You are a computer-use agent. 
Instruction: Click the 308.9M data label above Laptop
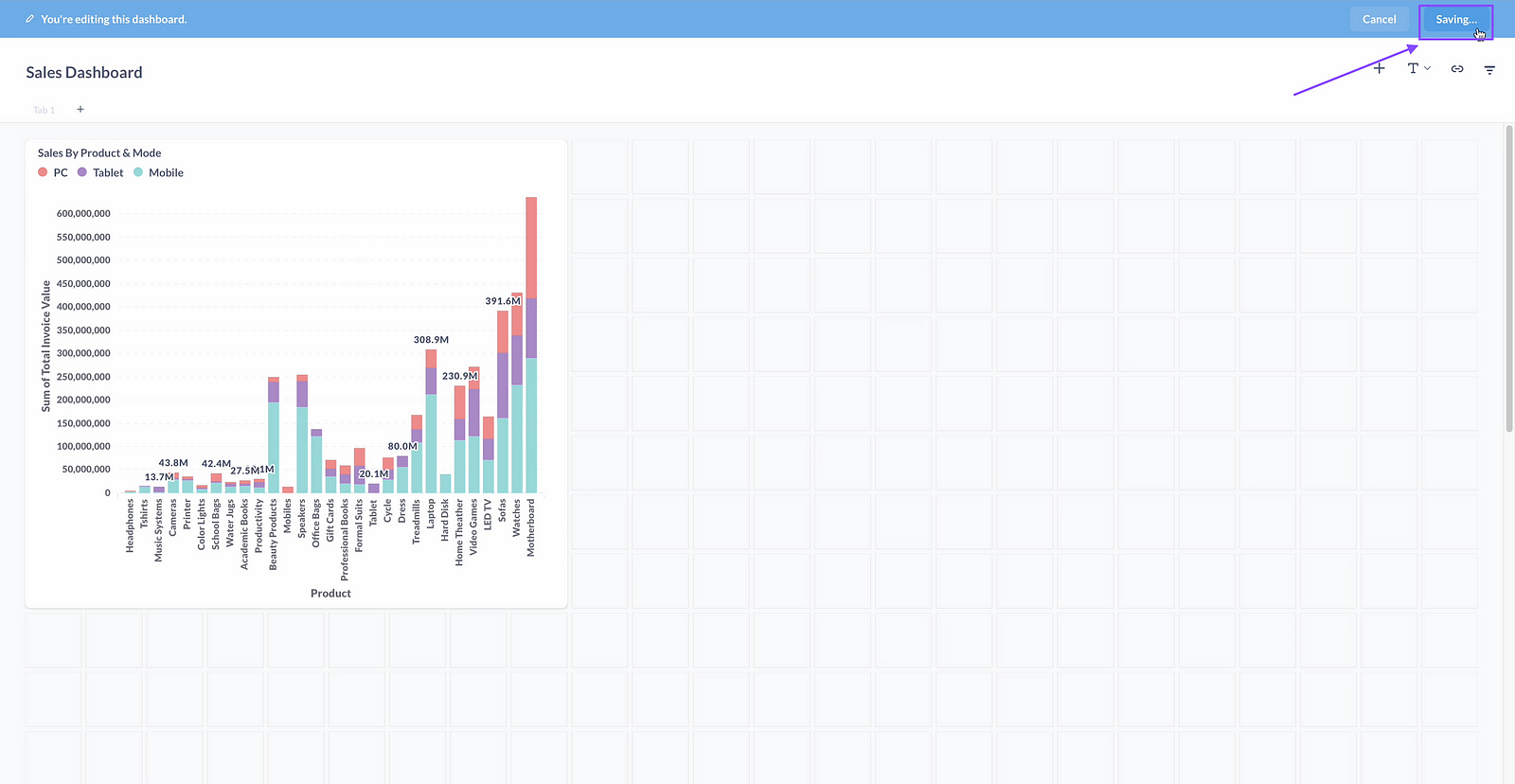(x=431, y=340)
